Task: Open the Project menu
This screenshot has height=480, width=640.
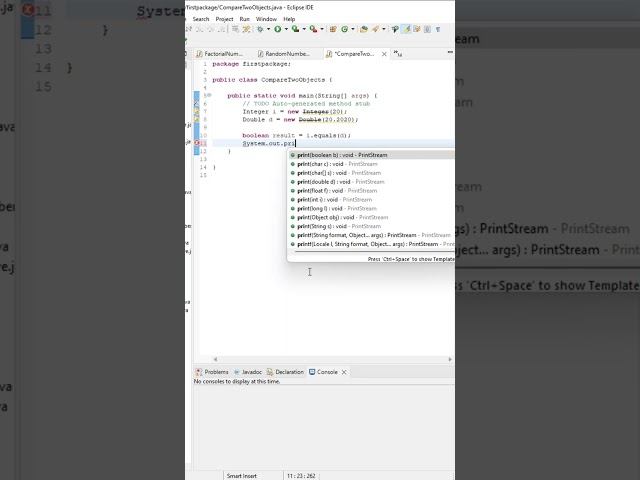Action: coord(224,19)
